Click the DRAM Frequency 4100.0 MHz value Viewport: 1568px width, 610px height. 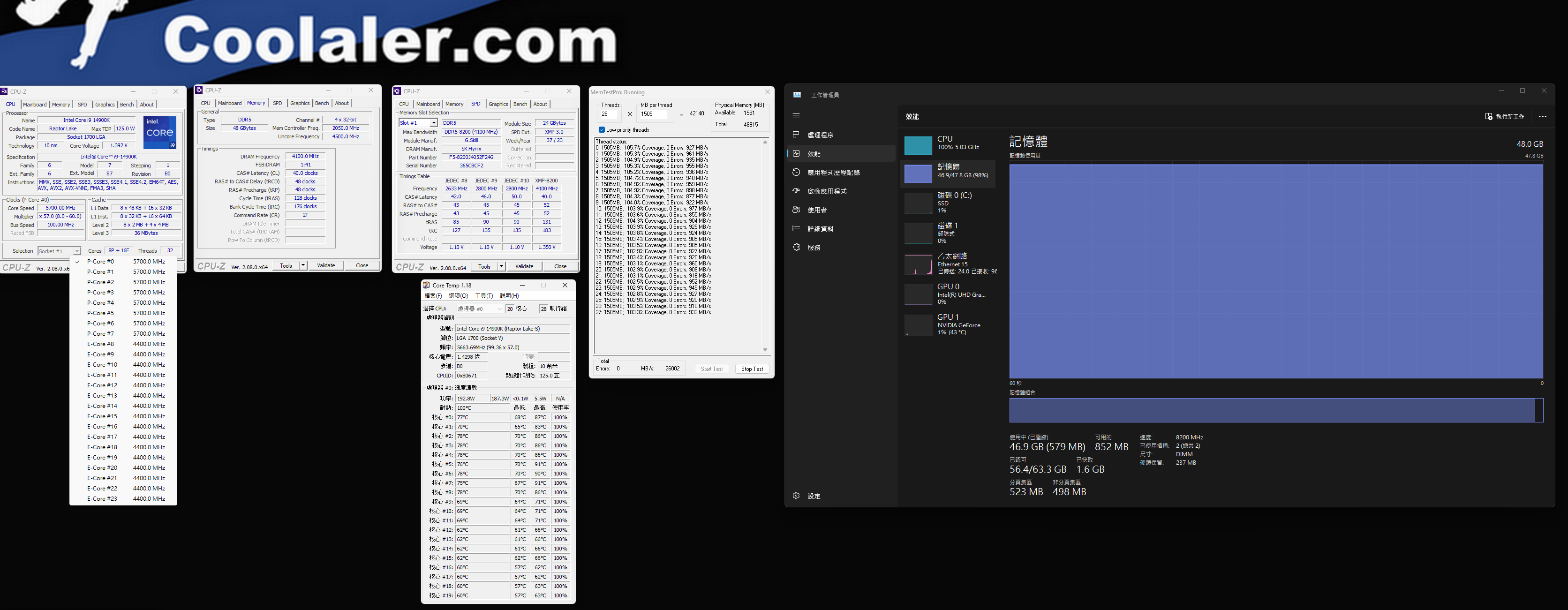[x=305, y=157]
